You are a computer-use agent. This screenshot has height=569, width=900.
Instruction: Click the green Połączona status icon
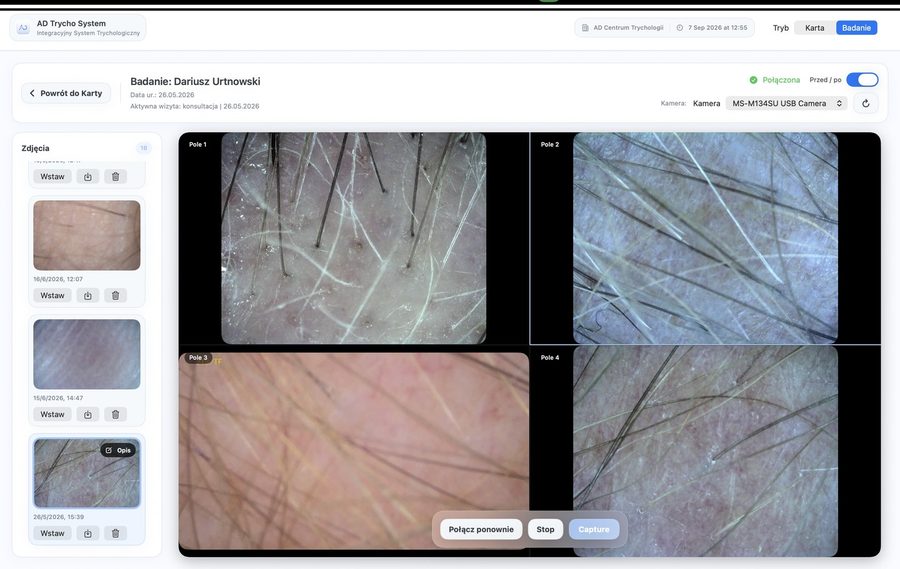coord(753,80)
